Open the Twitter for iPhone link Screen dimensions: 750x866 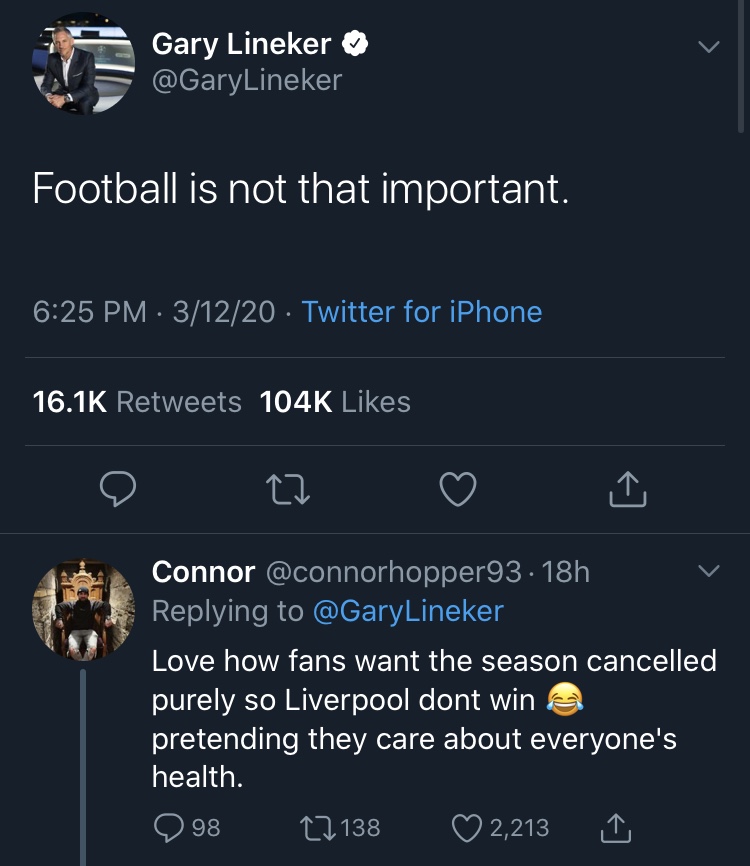422,312
